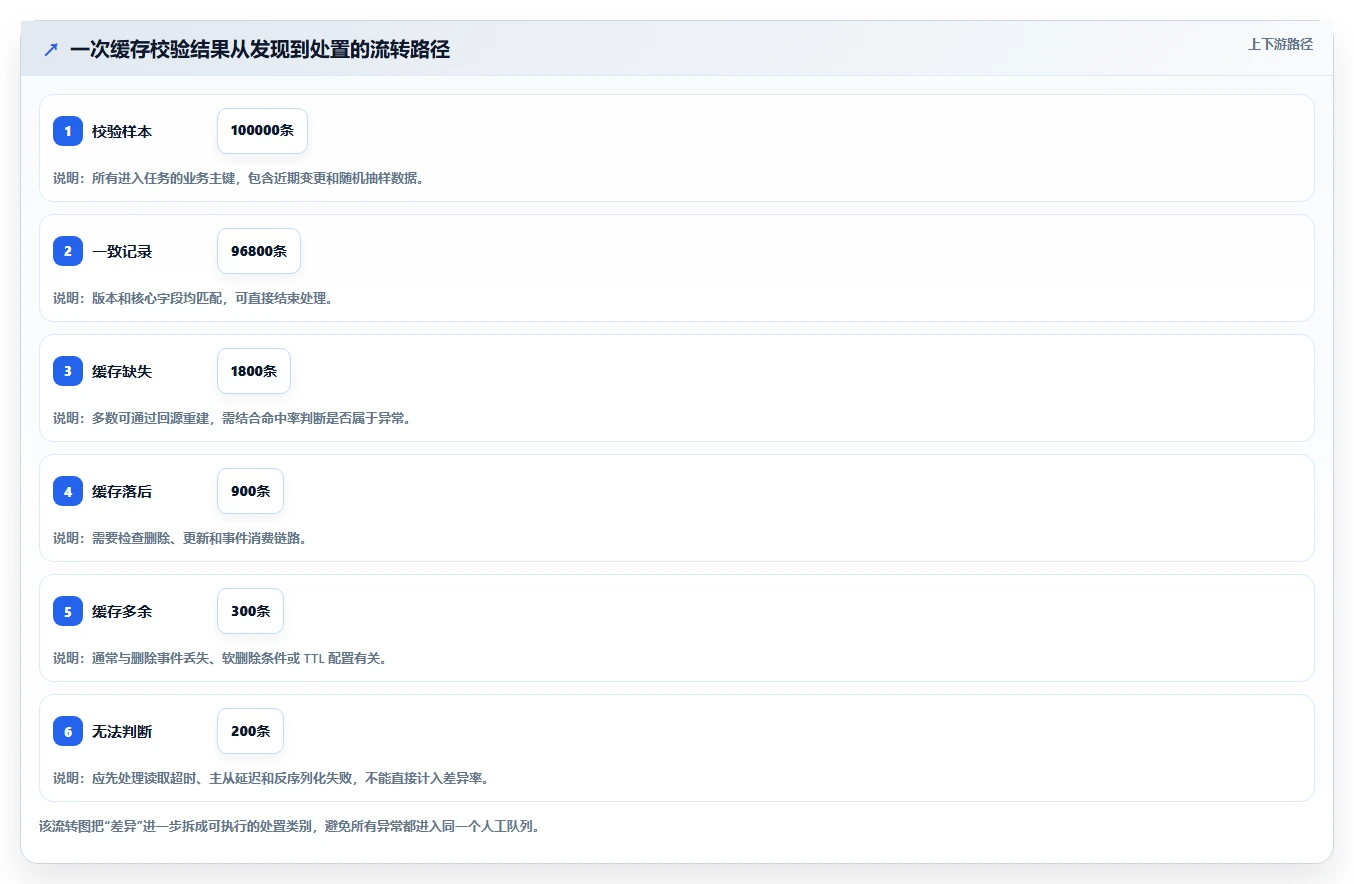Click the 无法判断 step label

coord(122,731)
